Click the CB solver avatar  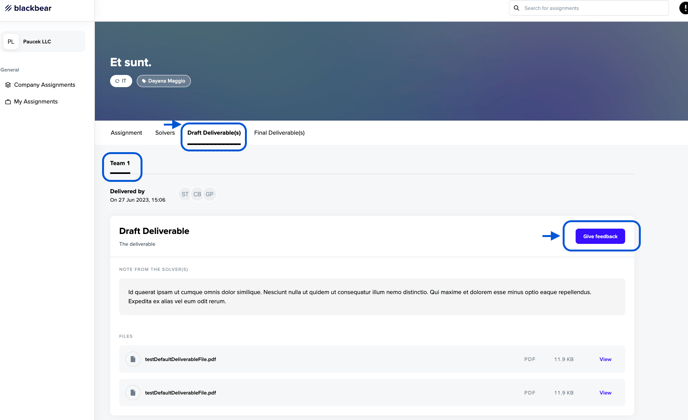pos(197,194)
